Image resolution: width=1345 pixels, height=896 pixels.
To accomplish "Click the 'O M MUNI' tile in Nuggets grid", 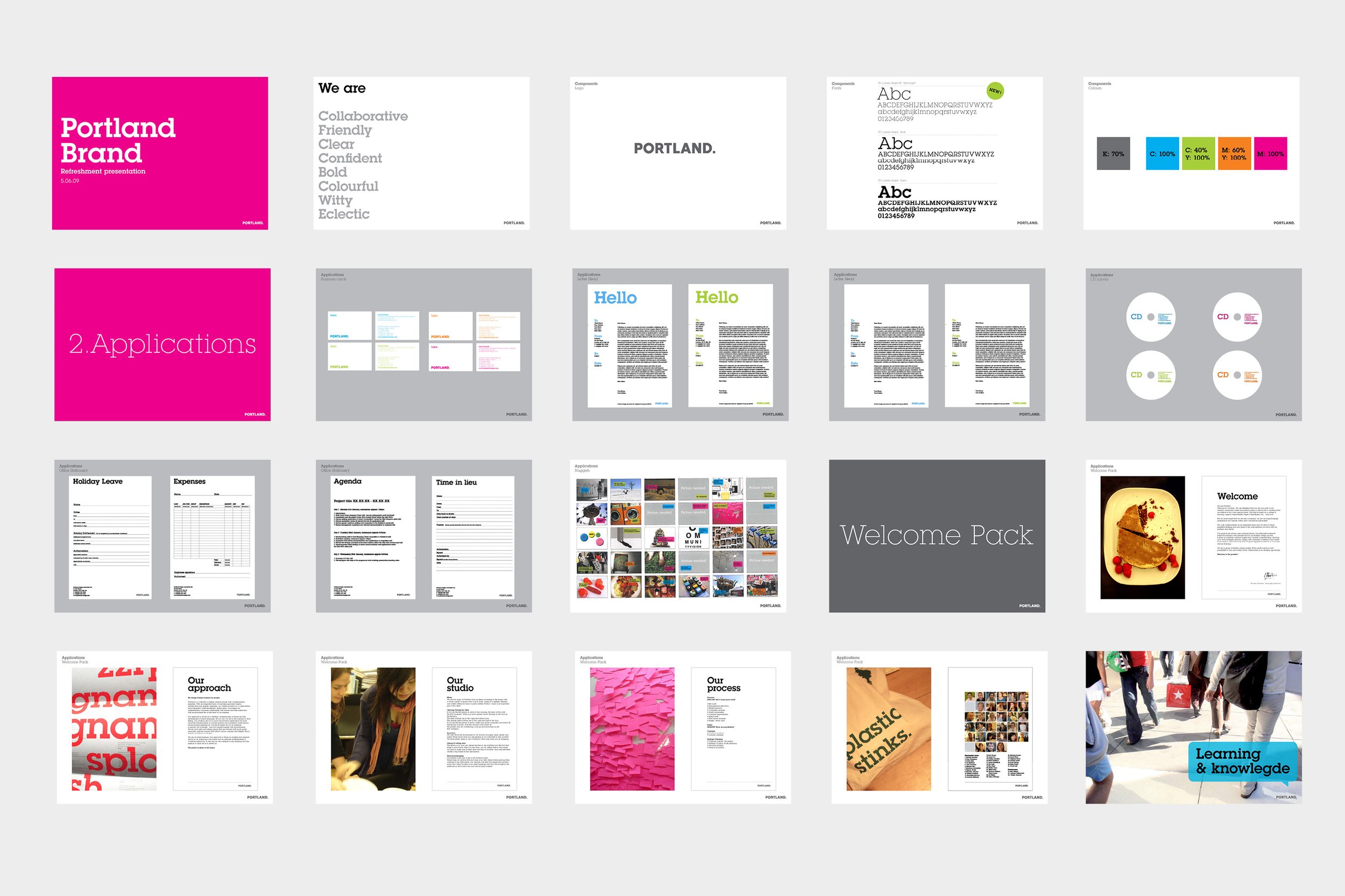I will [693, 538].
